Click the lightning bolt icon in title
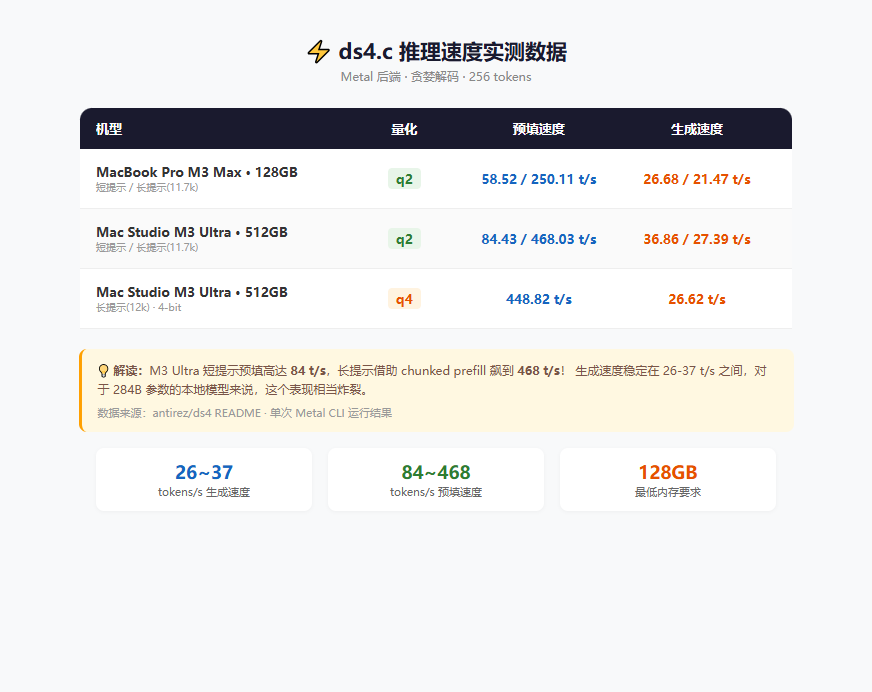This screenshot has height=692, width=872. click(319, 52)
